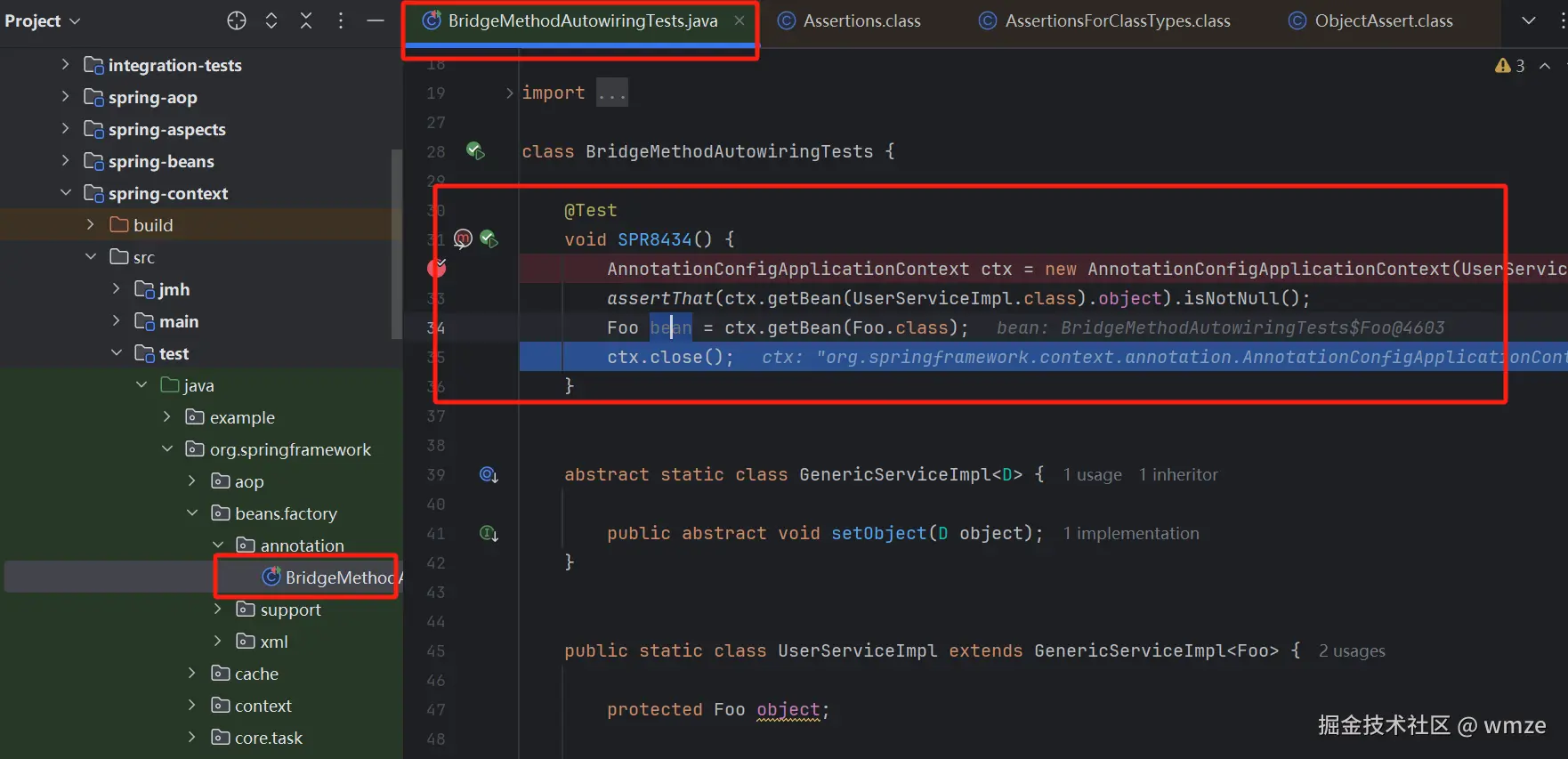Screen dimensions: 1568x759
Task: Click the SPR8434 method name
Action: click(x=654, y=239)
